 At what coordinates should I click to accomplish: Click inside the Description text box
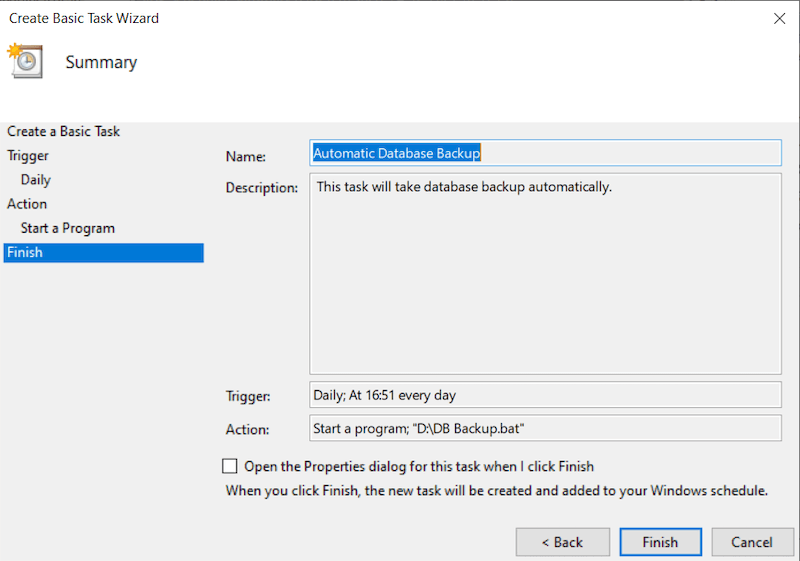coord(545,273)
